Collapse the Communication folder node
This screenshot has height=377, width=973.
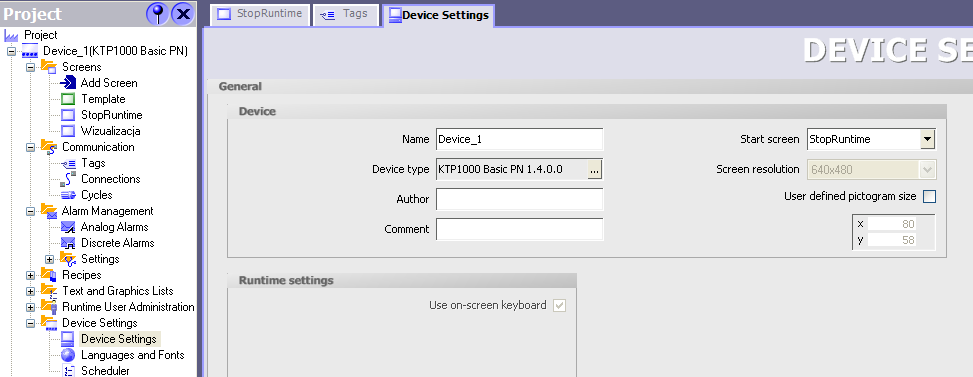tap(30, 147)
